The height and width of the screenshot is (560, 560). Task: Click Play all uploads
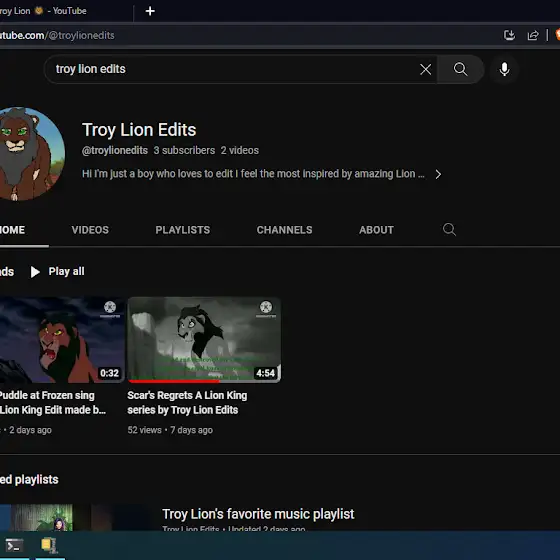58,272
